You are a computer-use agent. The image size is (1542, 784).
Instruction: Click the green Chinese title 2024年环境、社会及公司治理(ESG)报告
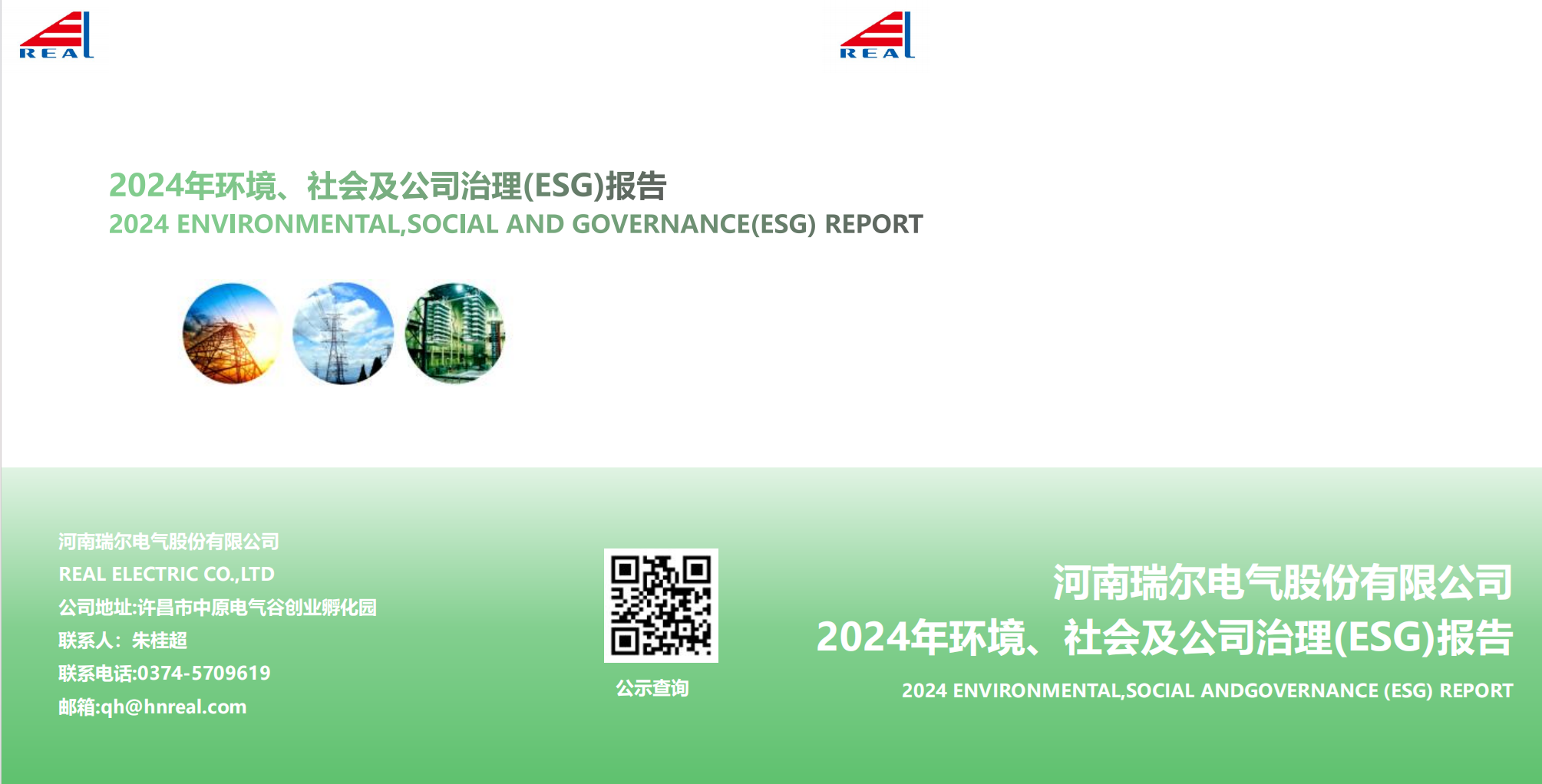coord(388,186)
